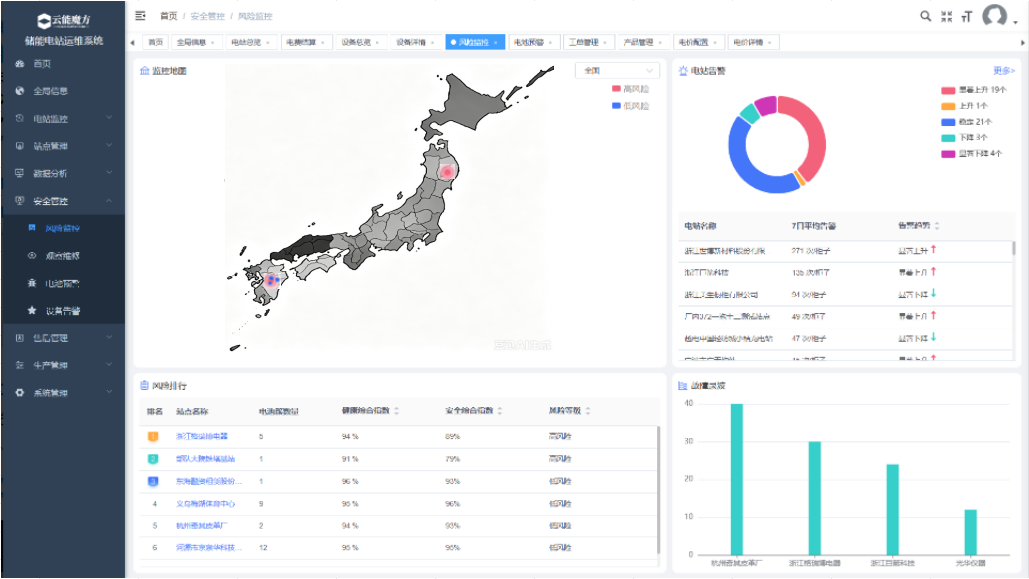
Task: Click the star icon of 设备告警
Action: click(32, 311)
